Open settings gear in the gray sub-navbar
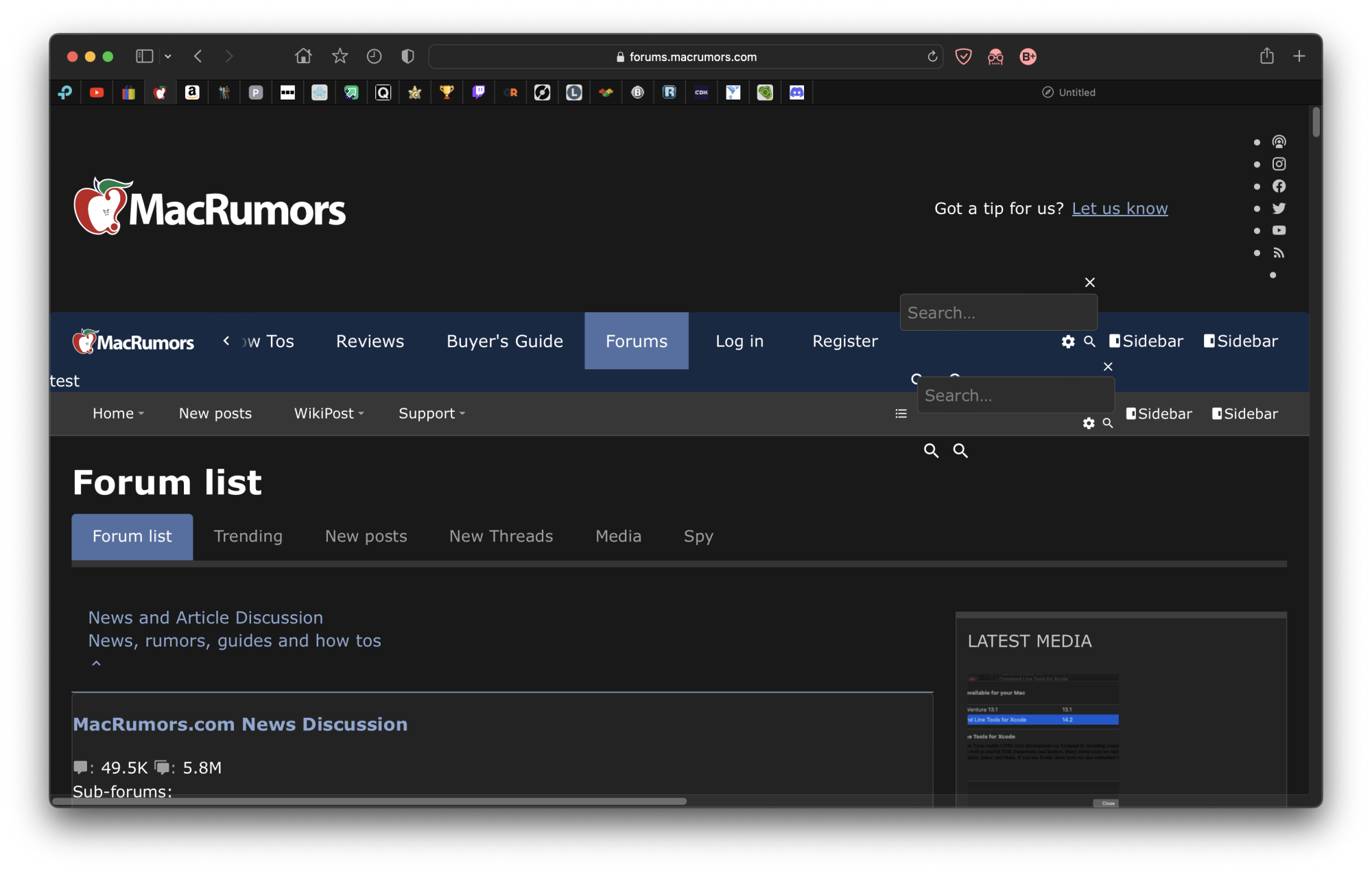The image size is (1372, 873). (x=1089, y=423)
